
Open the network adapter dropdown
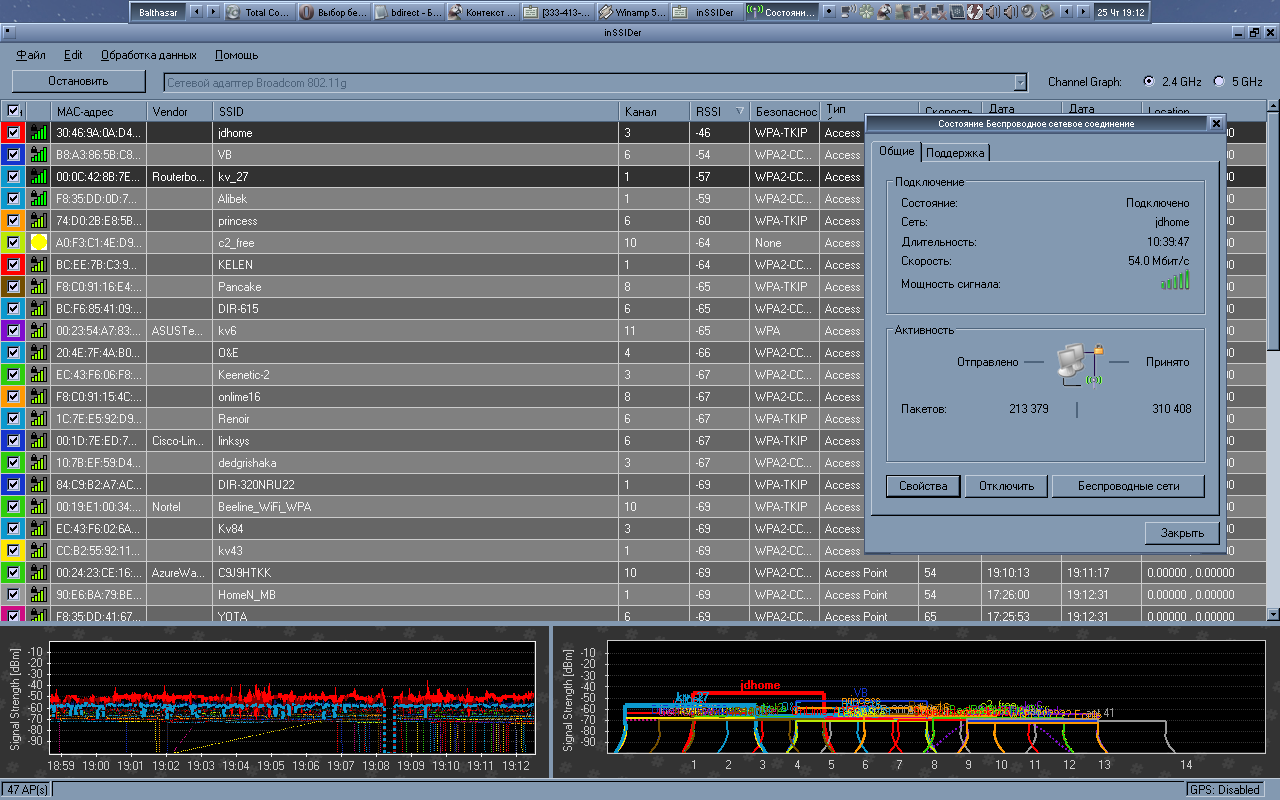pos(1020,82)
